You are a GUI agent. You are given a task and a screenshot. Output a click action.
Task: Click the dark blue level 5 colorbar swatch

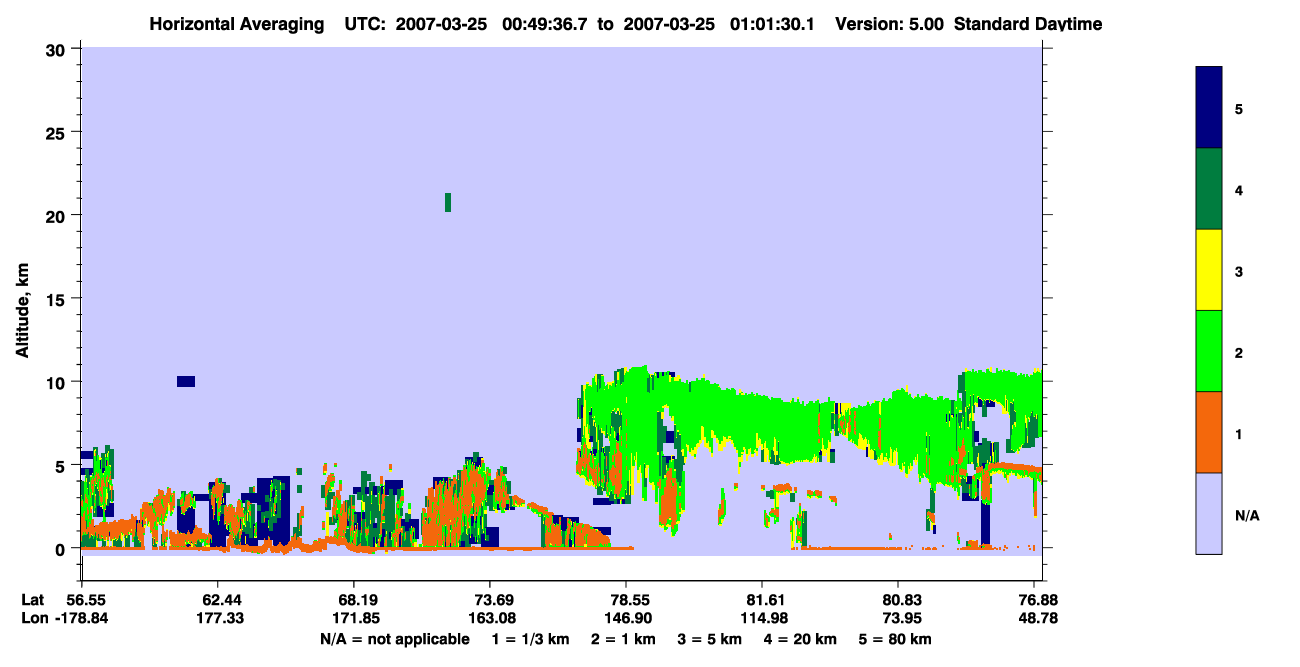(x=1209, y=108)
